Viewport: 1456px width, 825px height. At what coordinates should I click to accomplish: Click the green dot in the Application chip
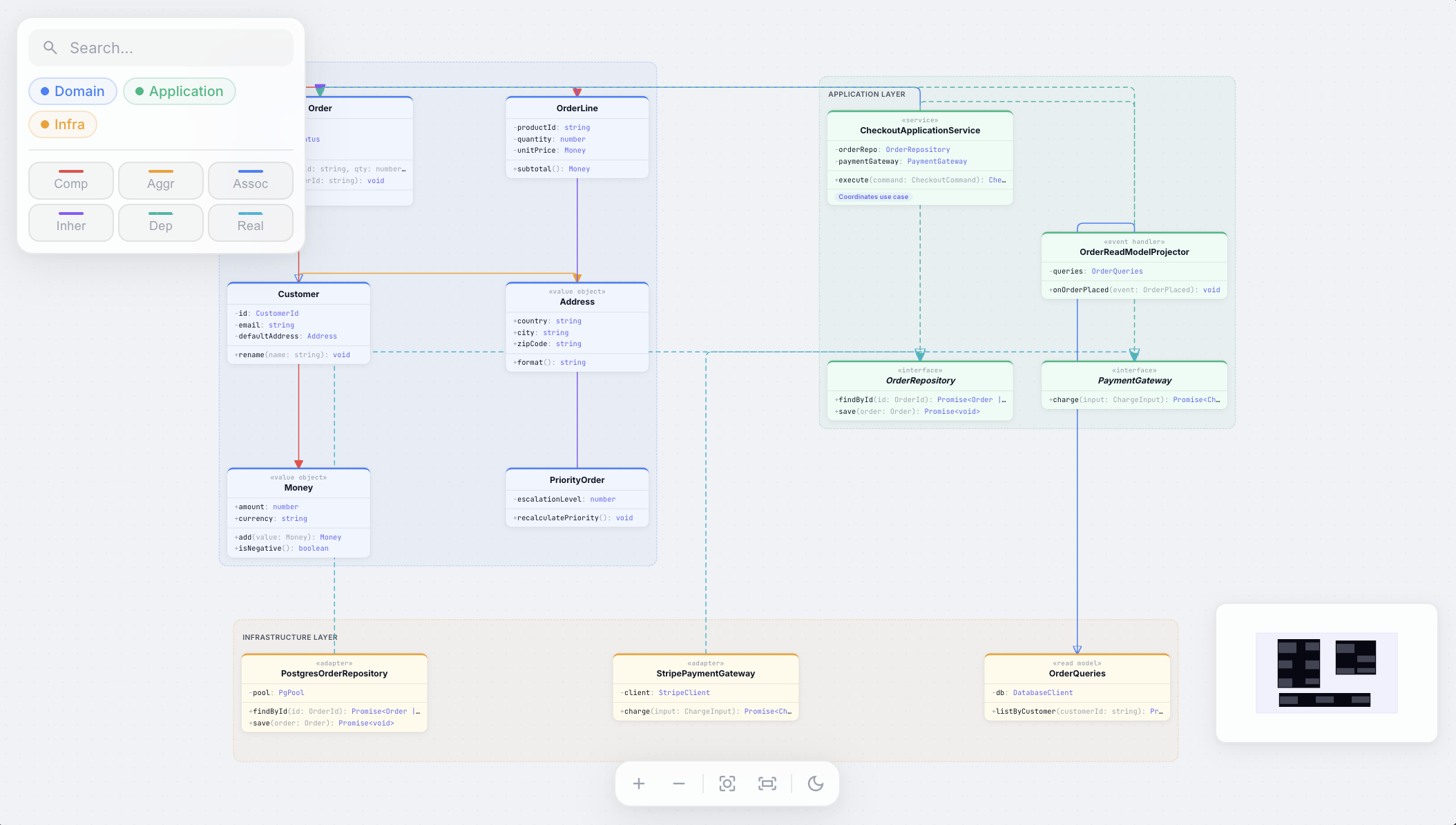coord(138,91)
